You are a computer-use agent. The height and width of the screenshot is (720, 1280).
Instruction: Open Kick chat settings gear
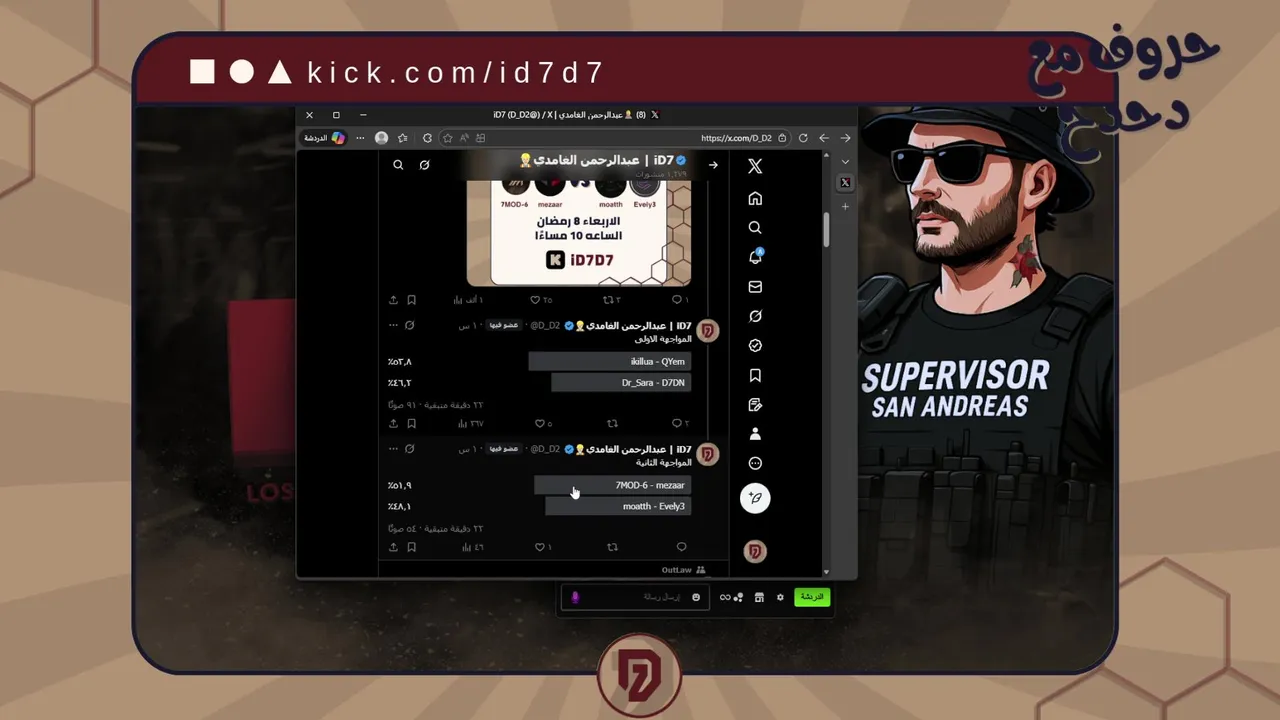pos(780,597)
